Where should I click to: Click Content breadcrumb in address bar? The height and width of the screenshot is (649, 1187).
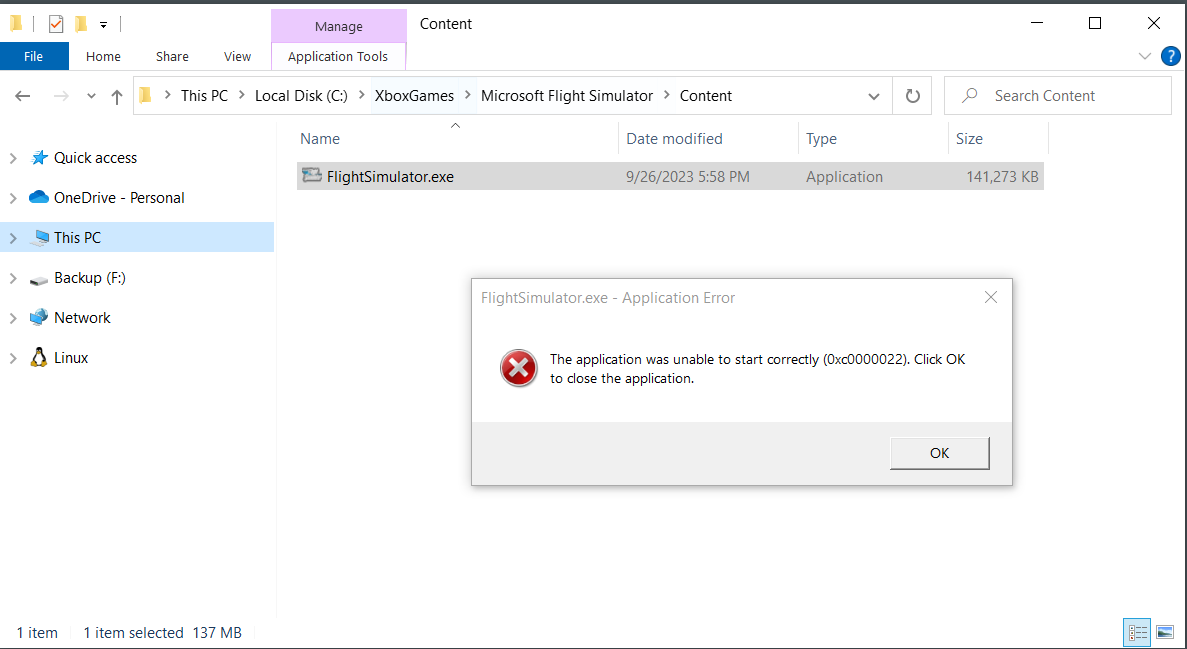[706, 96]
